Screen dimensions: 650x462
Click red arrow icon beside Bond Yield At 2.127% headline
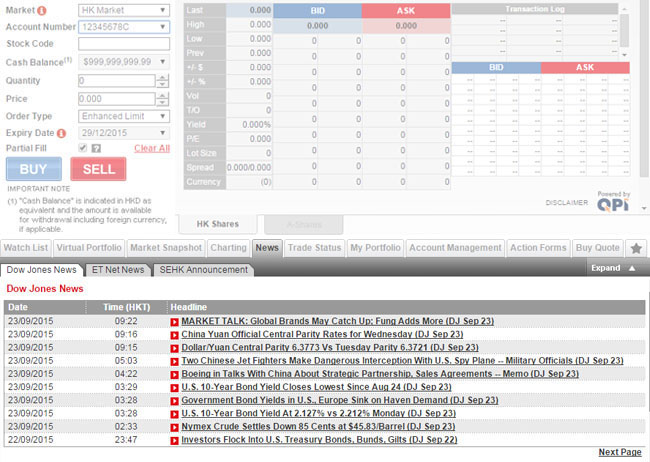(174, 414)
